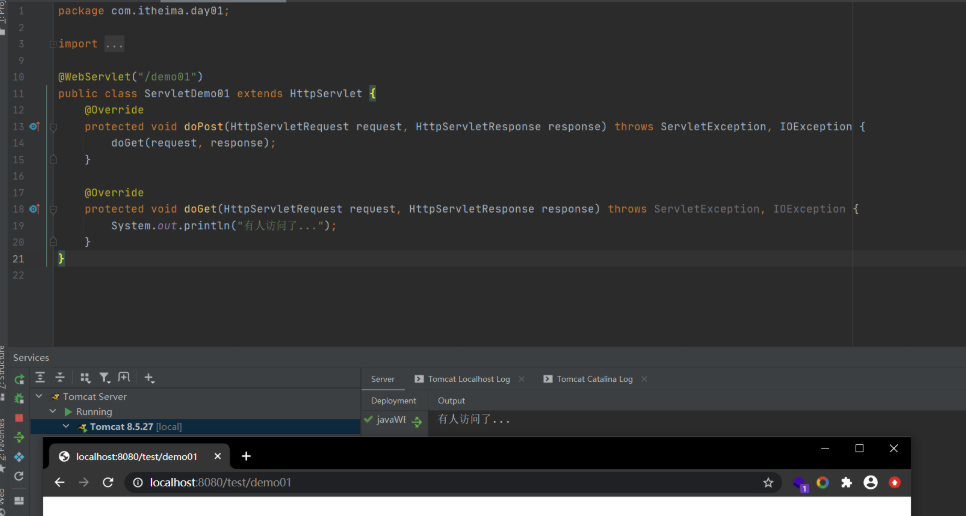Click the layout icon below Services refresh

tap(19, 501)
